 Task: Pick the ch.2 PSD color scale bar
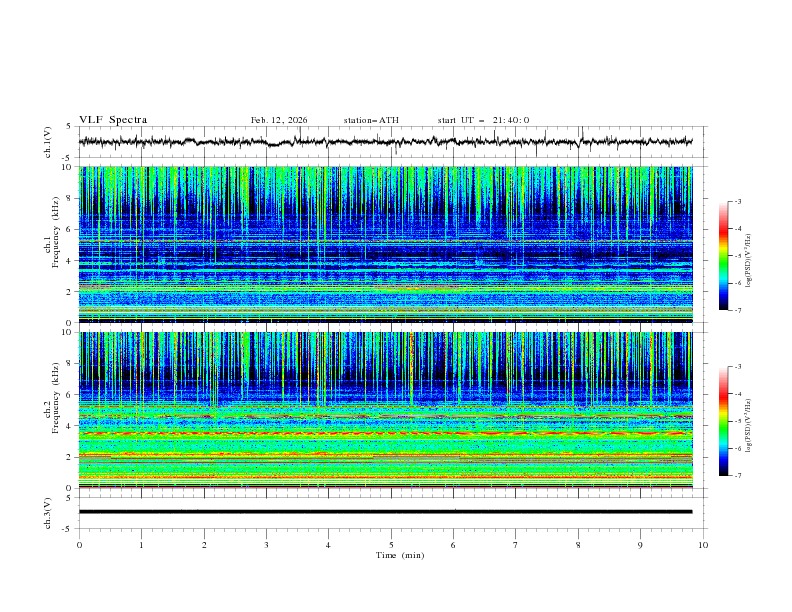(723, 421)
